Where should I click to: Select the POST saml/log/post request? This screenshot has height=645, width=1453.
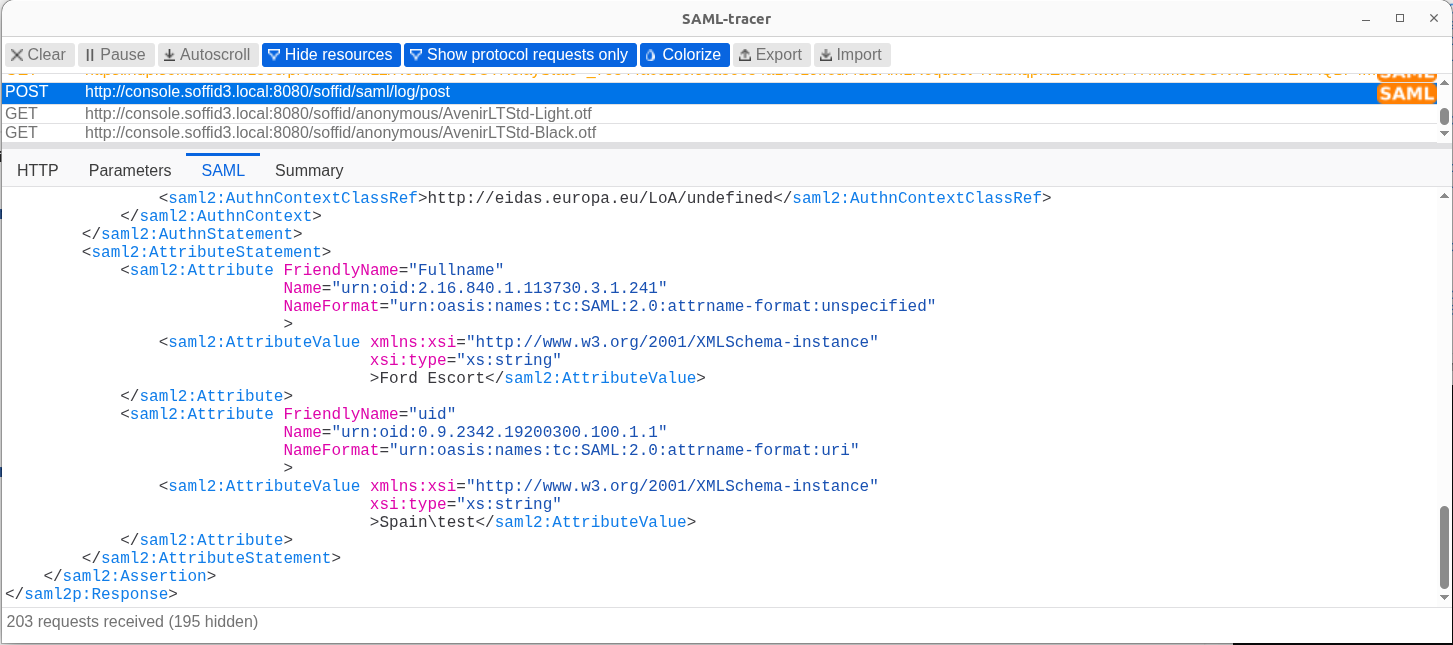[718, 93]
